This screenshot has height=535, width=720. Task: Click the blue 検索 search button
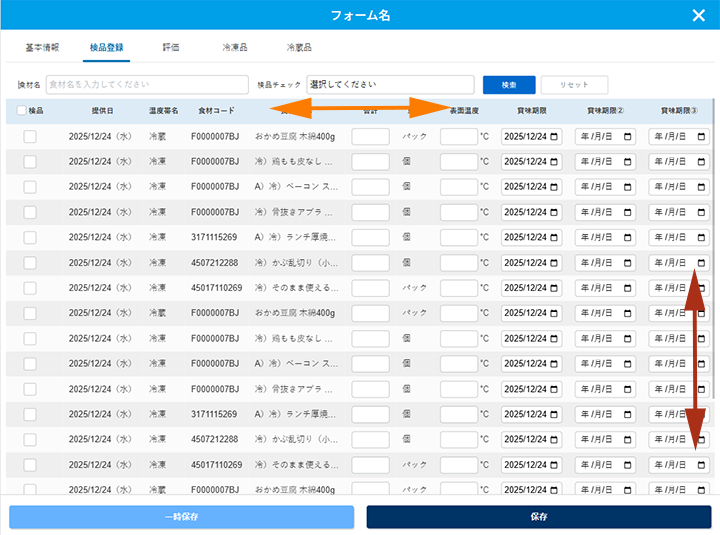pos(509,85)
